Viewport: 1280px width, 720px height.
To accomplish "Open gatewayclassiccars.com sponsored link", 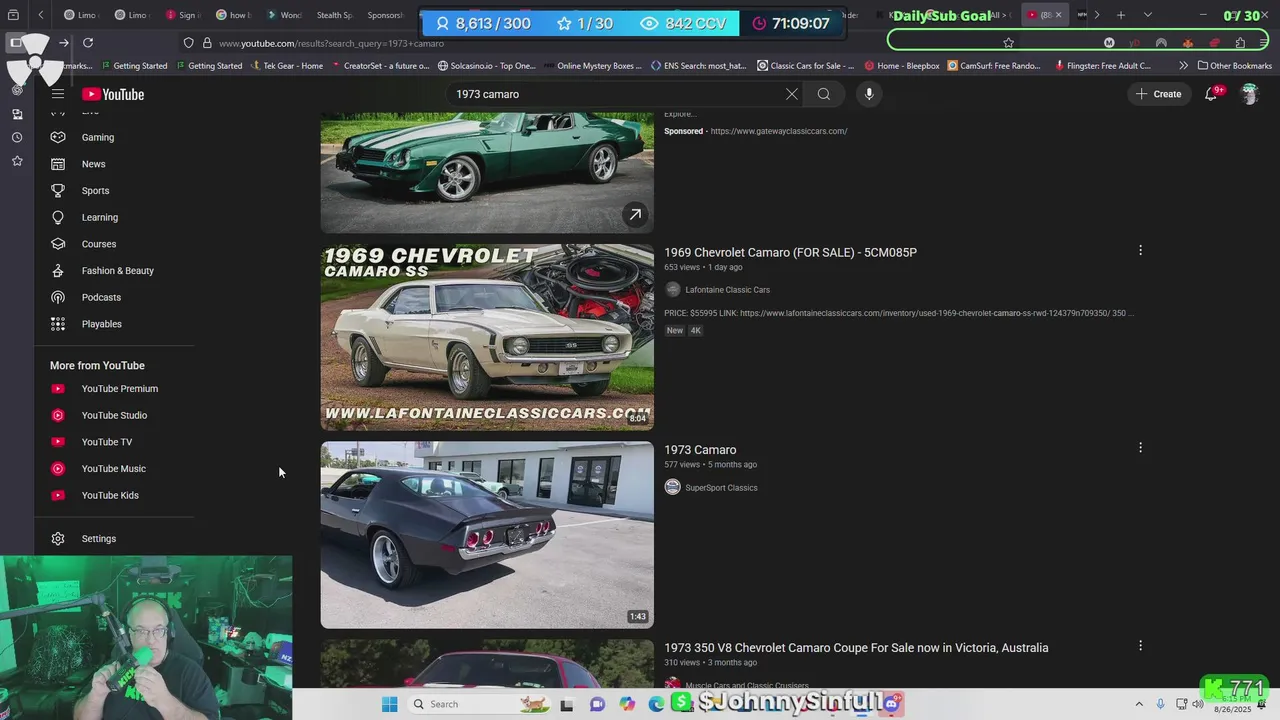I will 779,131.
